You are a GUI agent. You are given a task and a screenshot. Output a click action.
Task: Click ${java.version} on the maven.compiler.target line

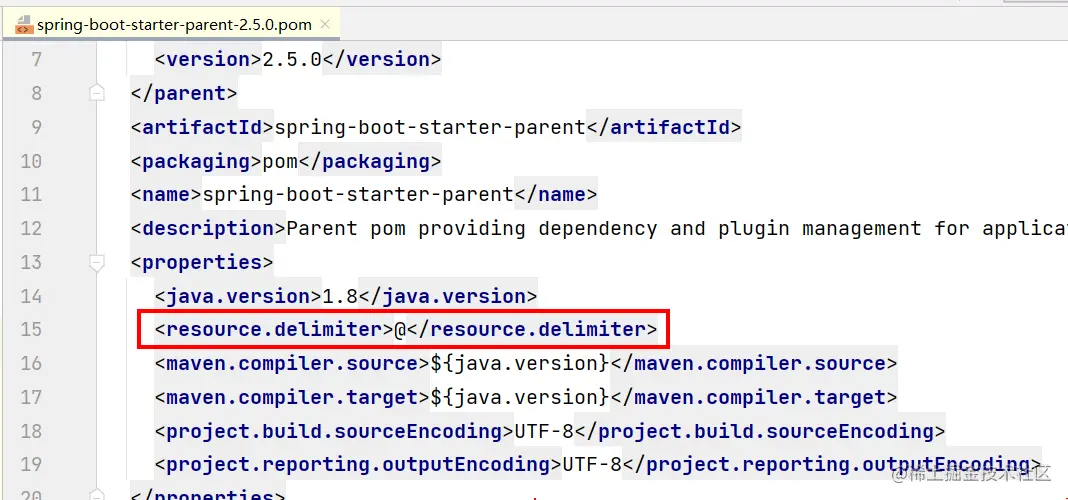point(520,397)
